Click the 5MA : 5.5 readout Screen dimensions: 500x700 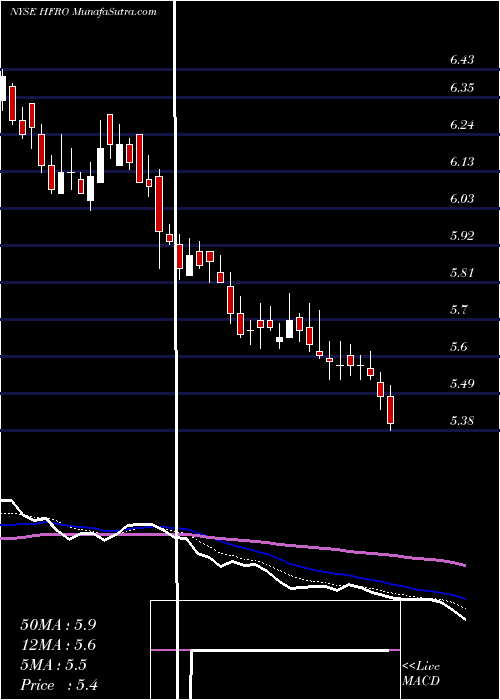click(54, 665)
